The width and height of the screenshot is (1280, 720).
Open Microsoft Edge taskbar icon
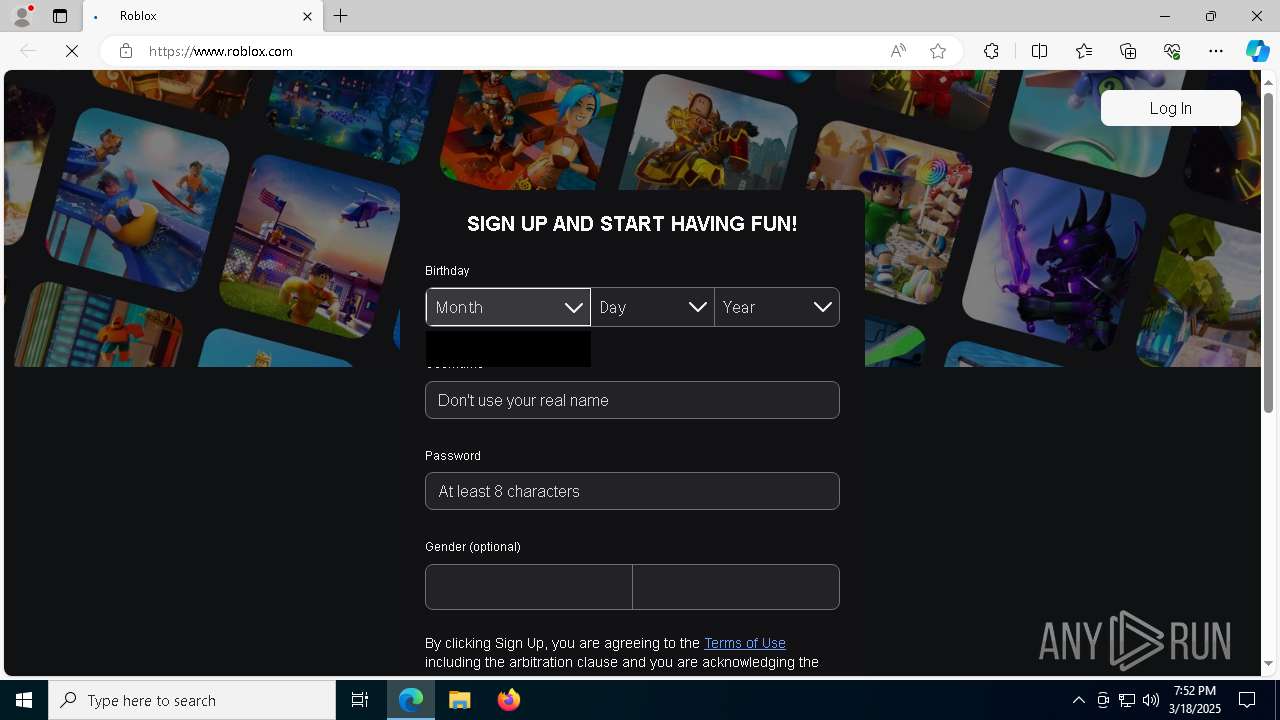411,700
